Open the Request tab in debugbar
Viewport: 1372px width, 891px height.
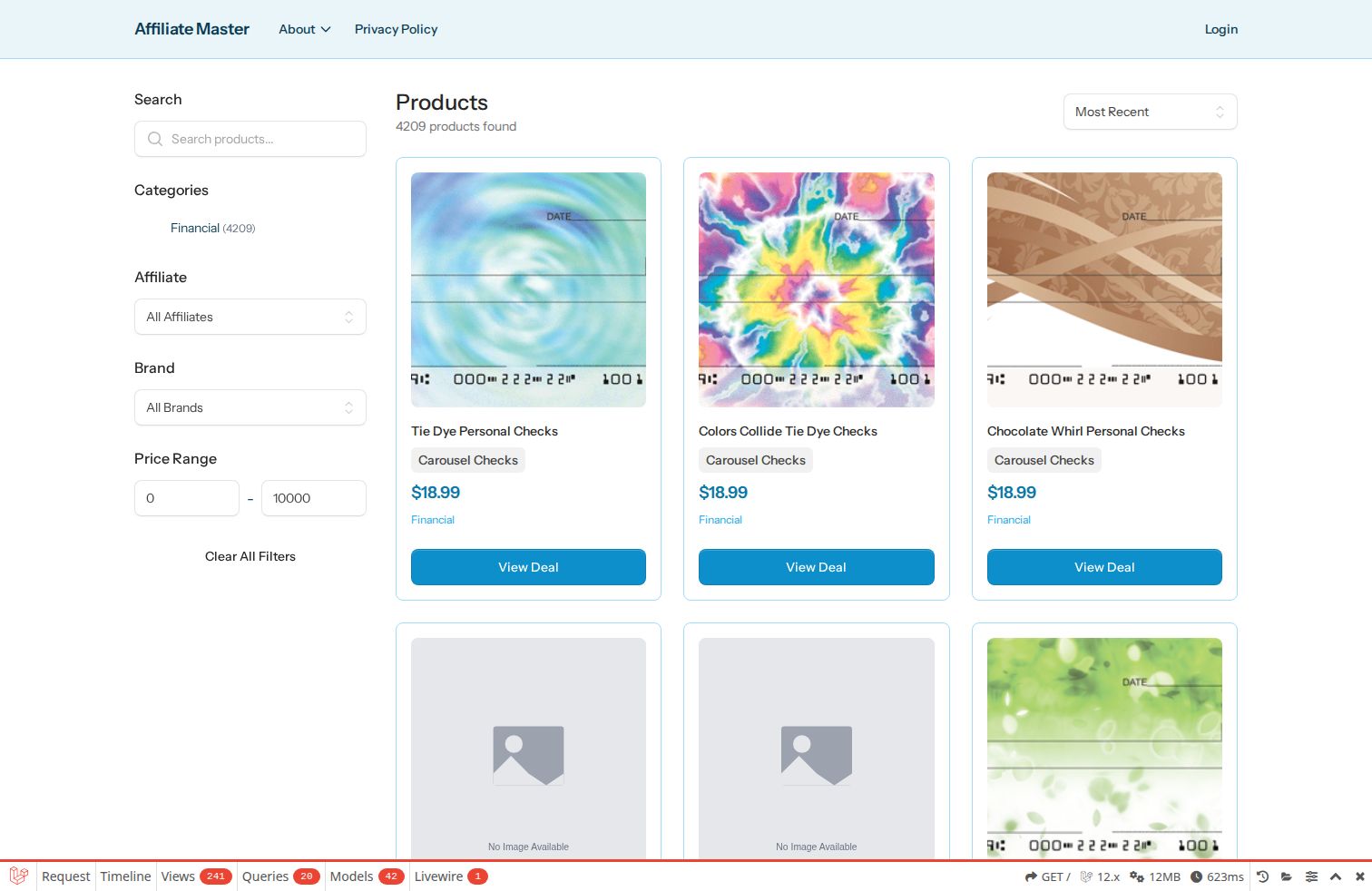coord(65,876)
